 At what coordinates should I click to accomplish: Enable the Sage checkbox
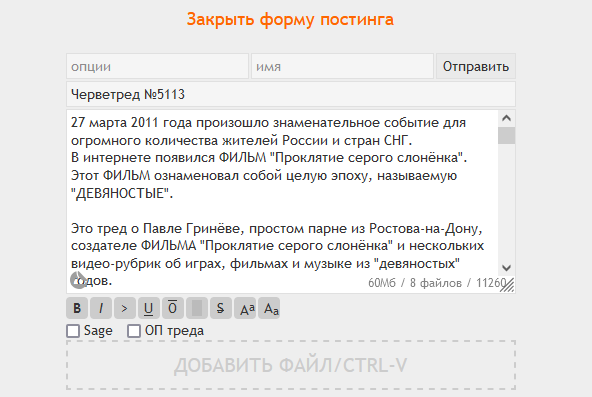(x=73, y=331)
